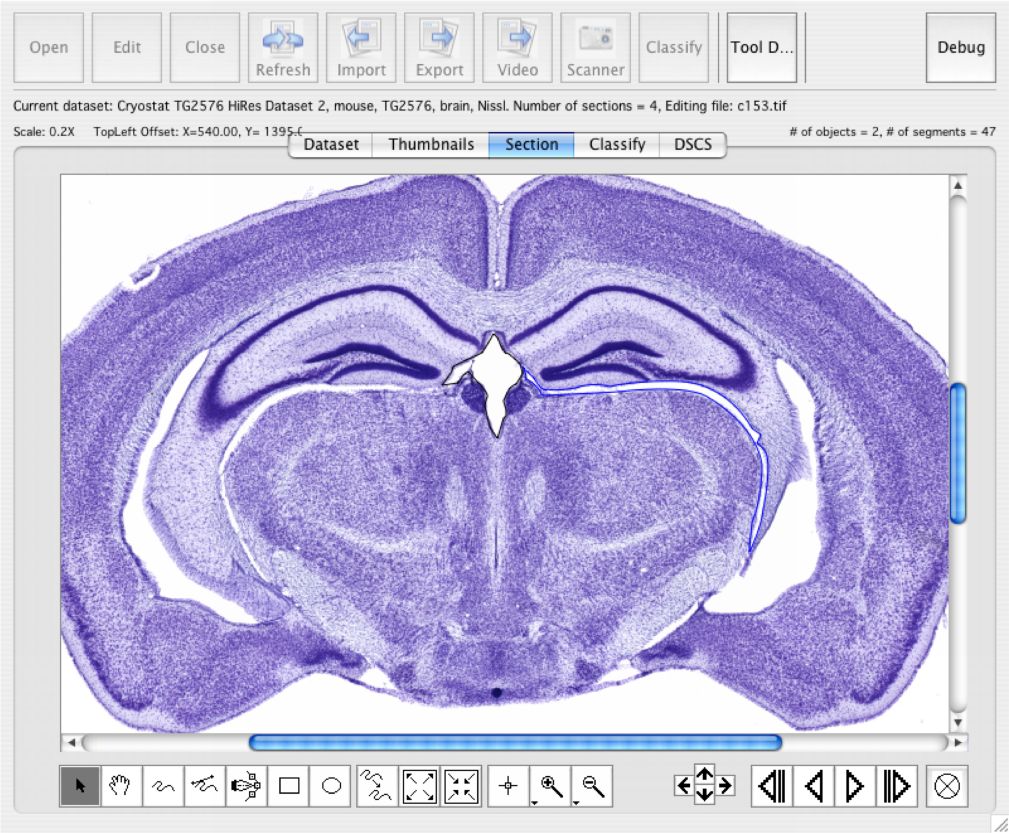Open the DSCS tab

coord(692,144)
